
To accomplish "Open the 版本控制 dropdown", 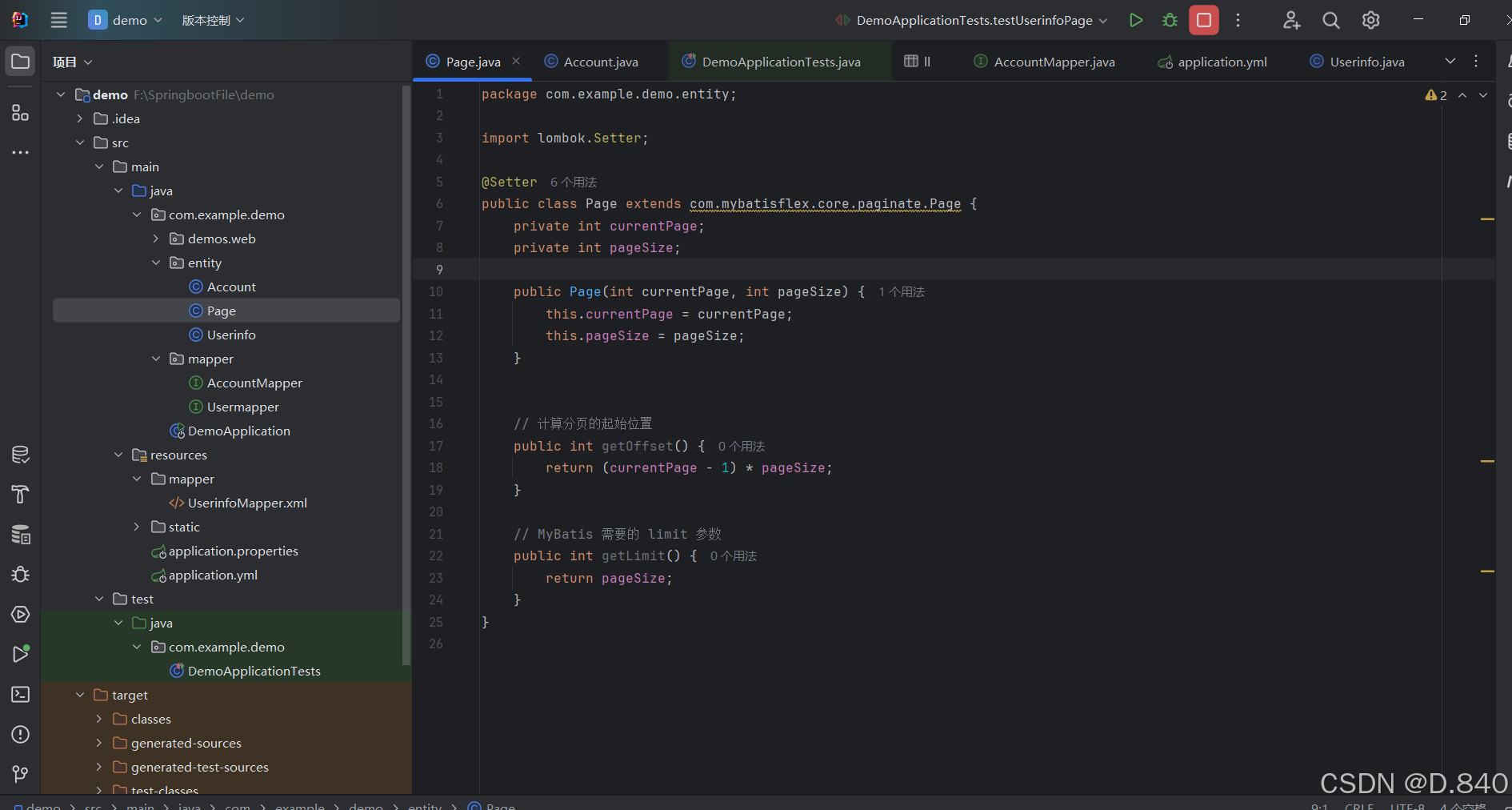I will pyautogui.click(x=212, y=20).
